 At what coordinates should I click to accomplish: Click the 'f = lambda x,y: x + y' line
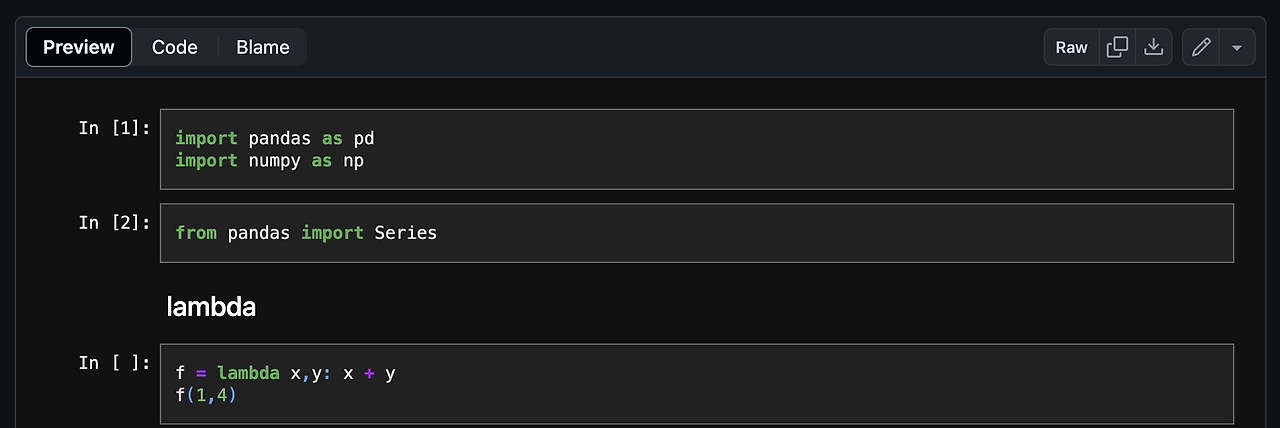click(x=285, y=374)
